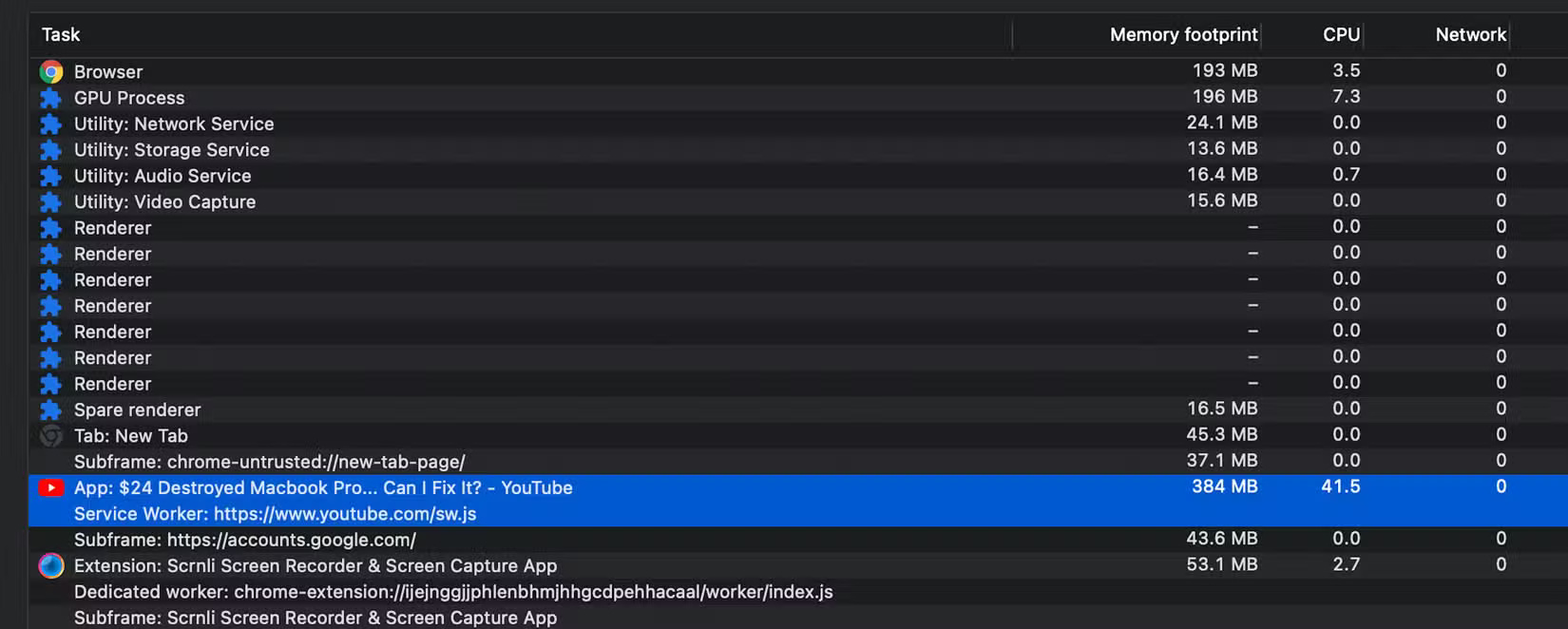Click the 196 MB memory value
Image resolution: width=1568 pixels, height=629 pixels.
(x=1225, y=96)
